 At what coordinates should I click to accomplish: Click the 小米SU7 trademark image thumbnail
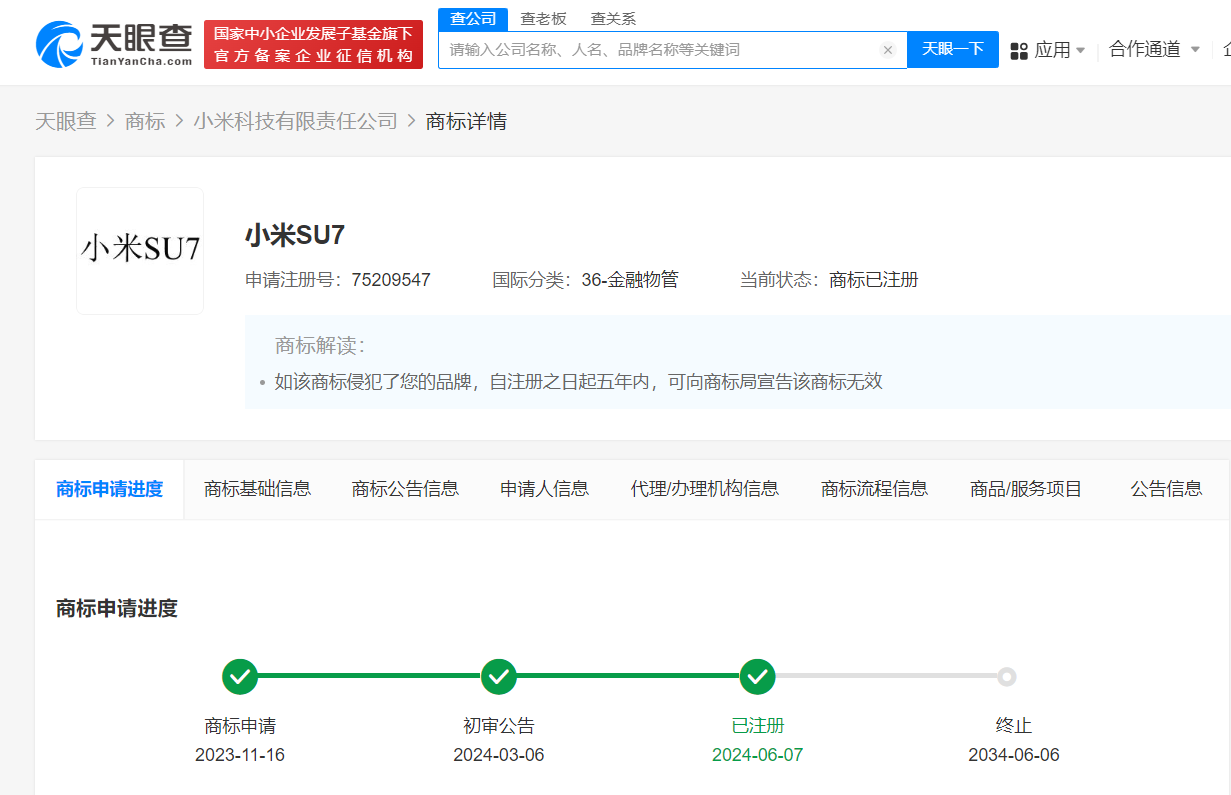click(139, 250)
